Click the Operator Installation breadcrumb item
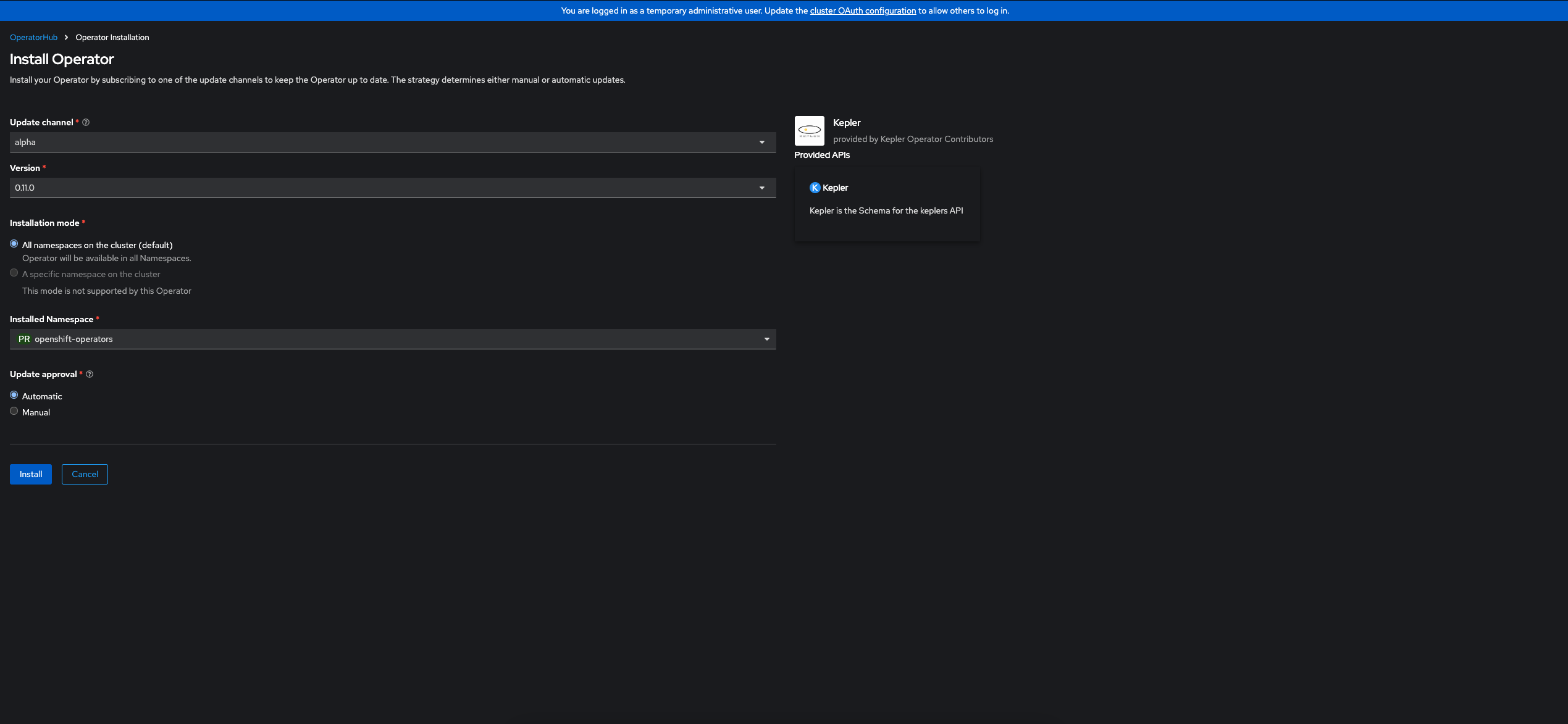This screenshot has width=1568, height=724. (x=112, y=37)
